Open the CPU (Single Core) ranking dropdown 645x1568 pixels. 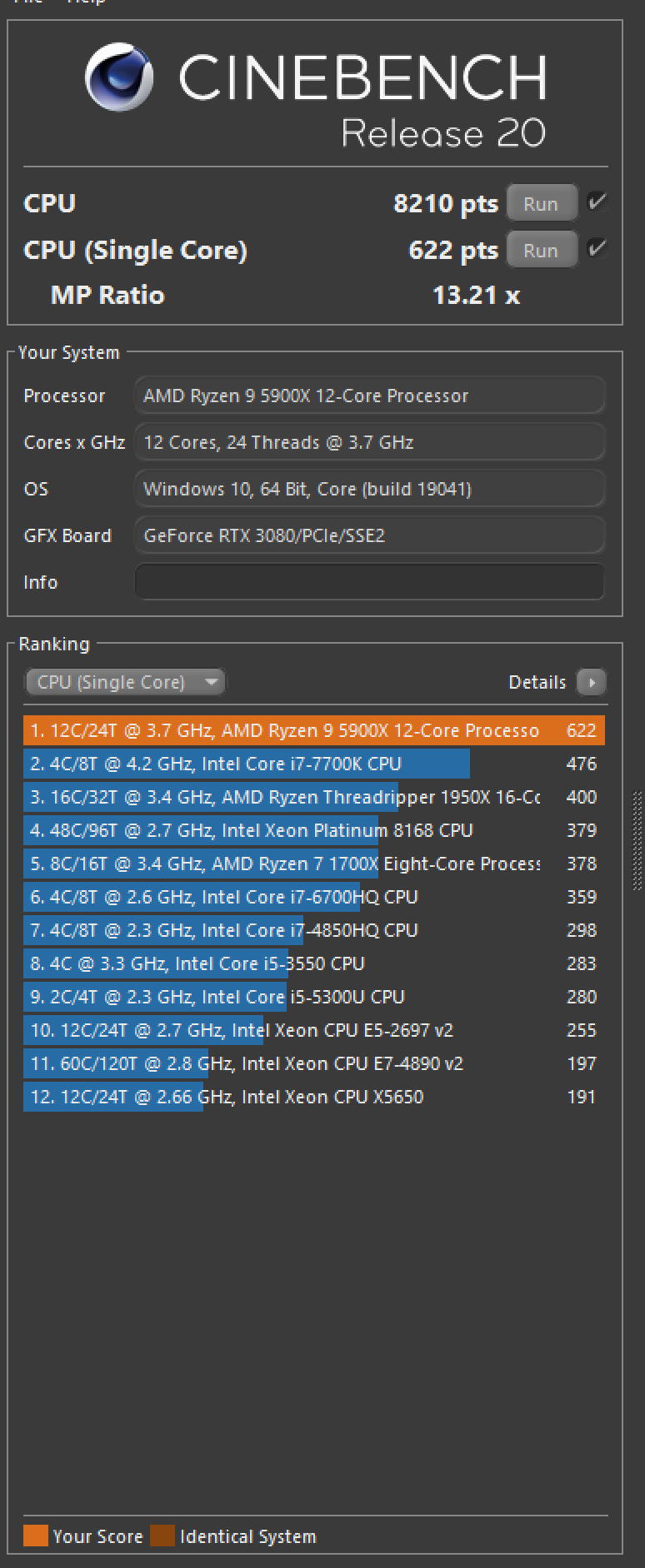(x=125, y=682)
